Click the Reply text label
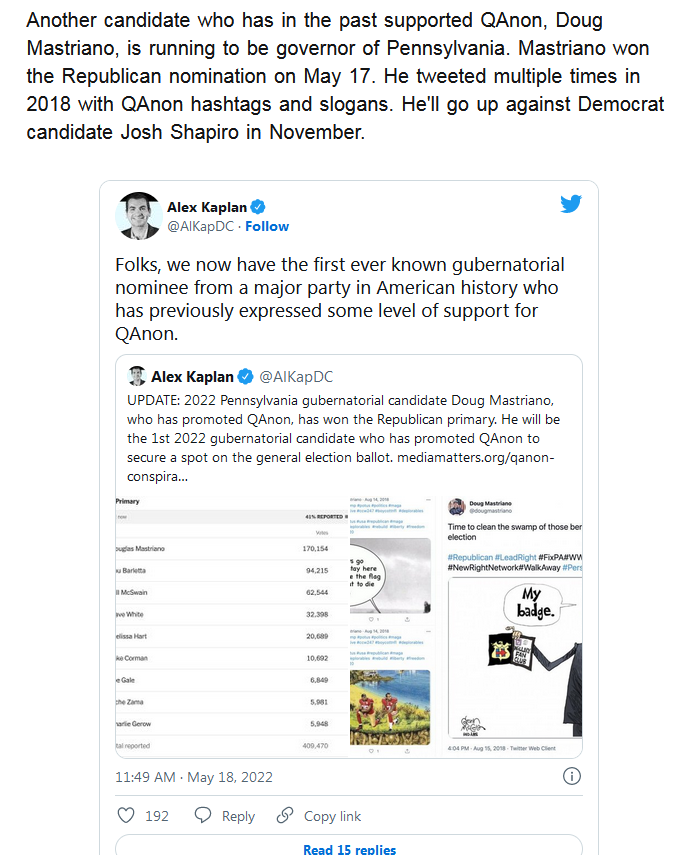The height and width of the screenshot is (855, 695). point(238,816)
